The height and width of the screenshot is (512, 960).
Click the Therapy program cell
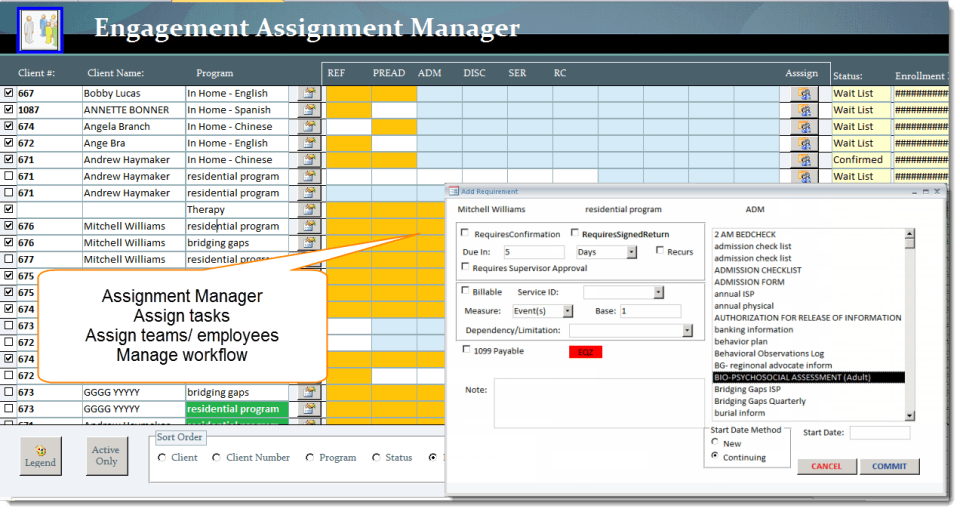(237, 209)
